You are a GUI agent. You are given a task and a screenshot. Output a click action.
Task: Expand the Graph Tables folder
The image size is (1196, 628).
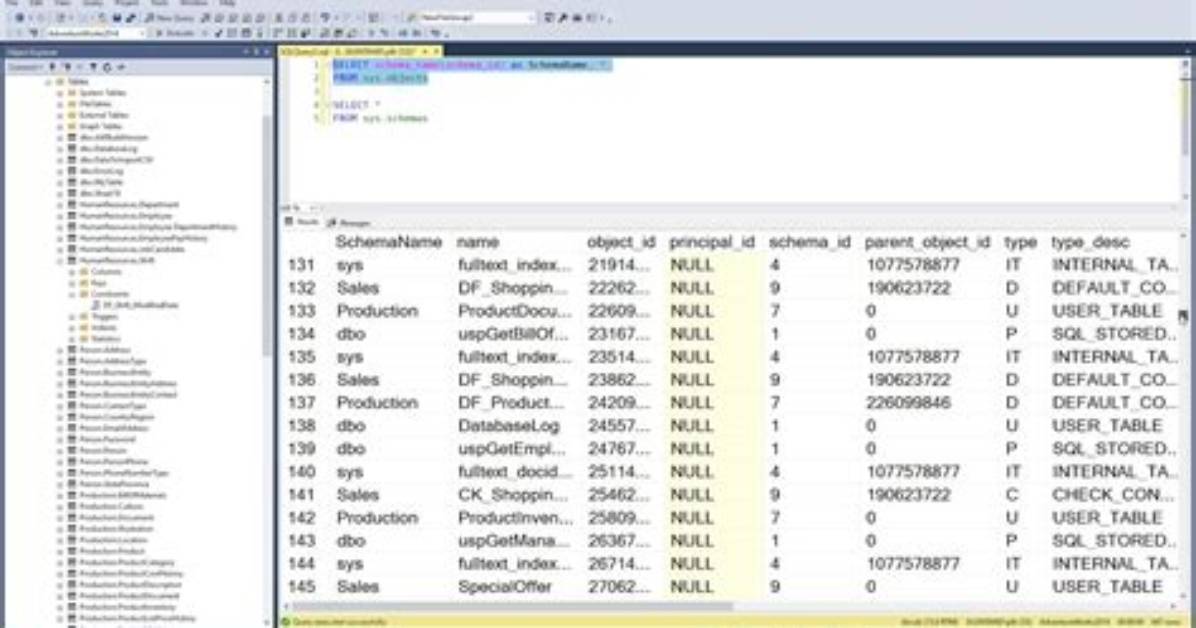(x=60, y=127)
